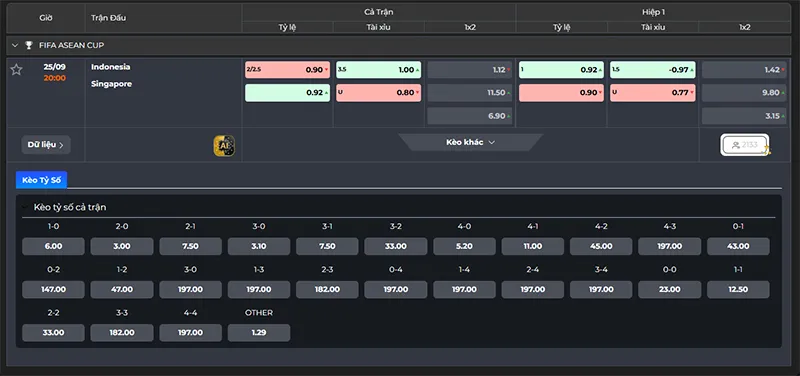Select first-half over 1.5 odds -0.97
Screen dimensions: 800x376
653,70
